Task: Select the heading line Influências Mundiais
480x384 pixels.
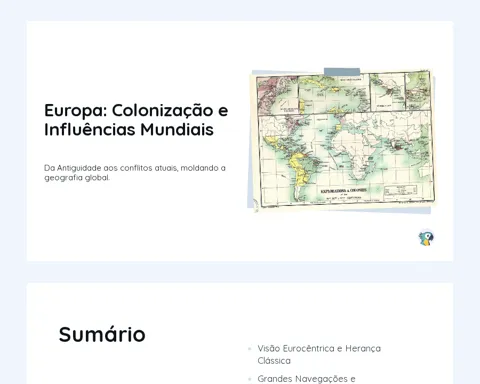Action: coord(129,130)
